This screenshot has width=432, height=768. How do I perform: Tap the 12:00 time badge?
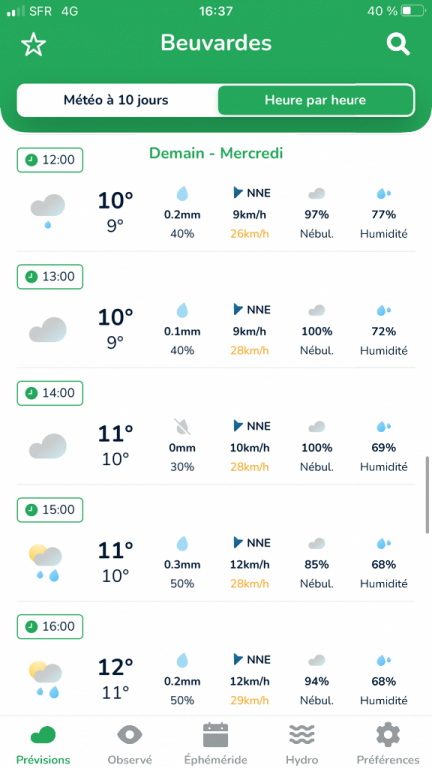click(50, 160)
